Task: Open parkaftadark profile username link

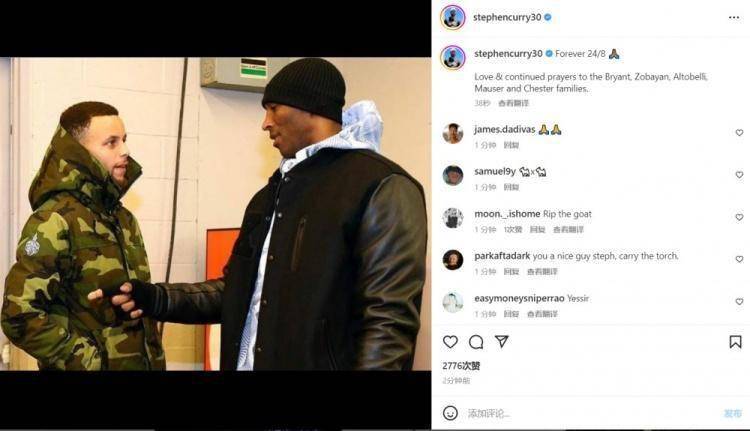Action: tap(502, 256)
